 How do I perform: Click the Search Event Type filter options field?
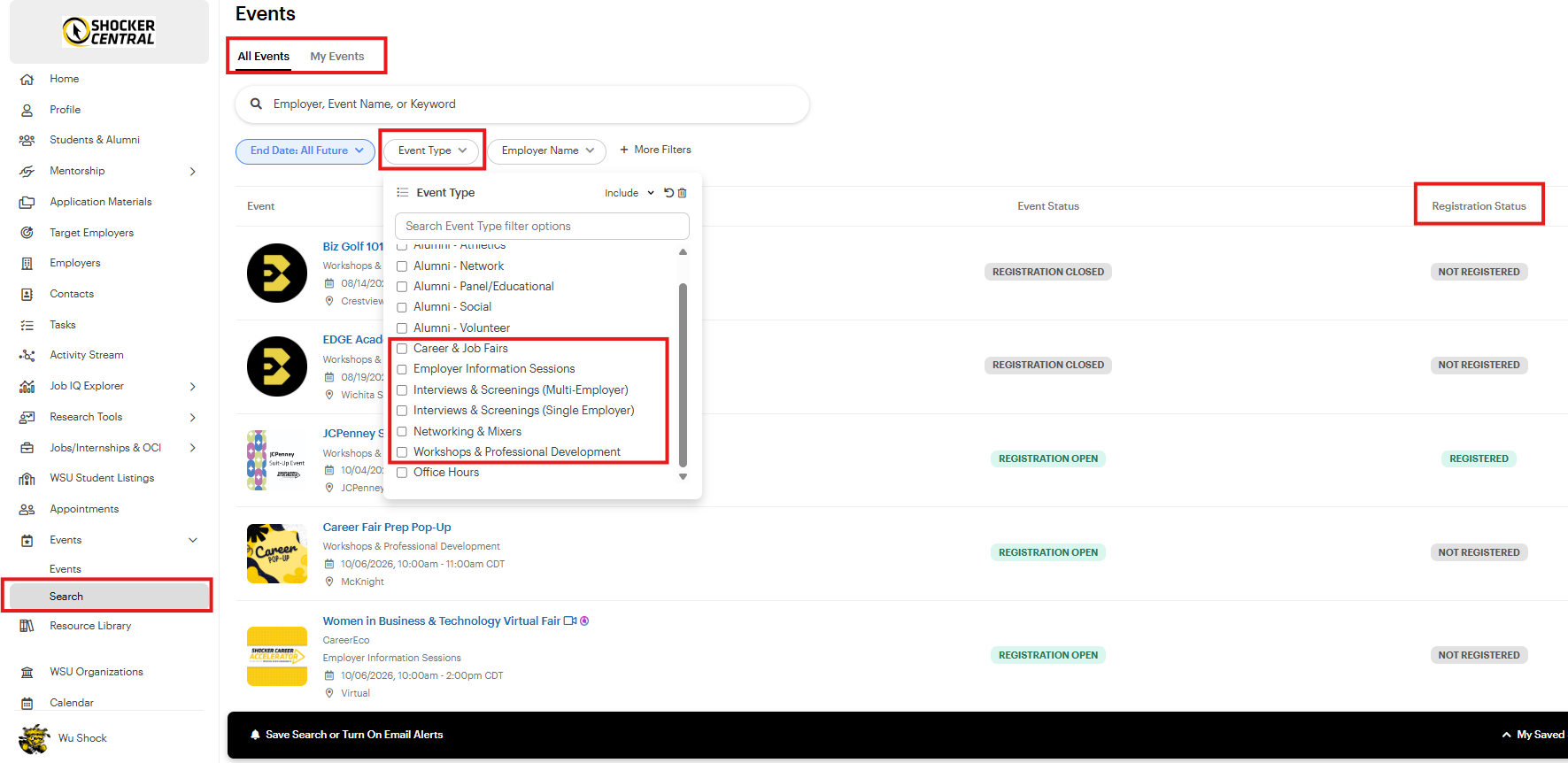542,226
